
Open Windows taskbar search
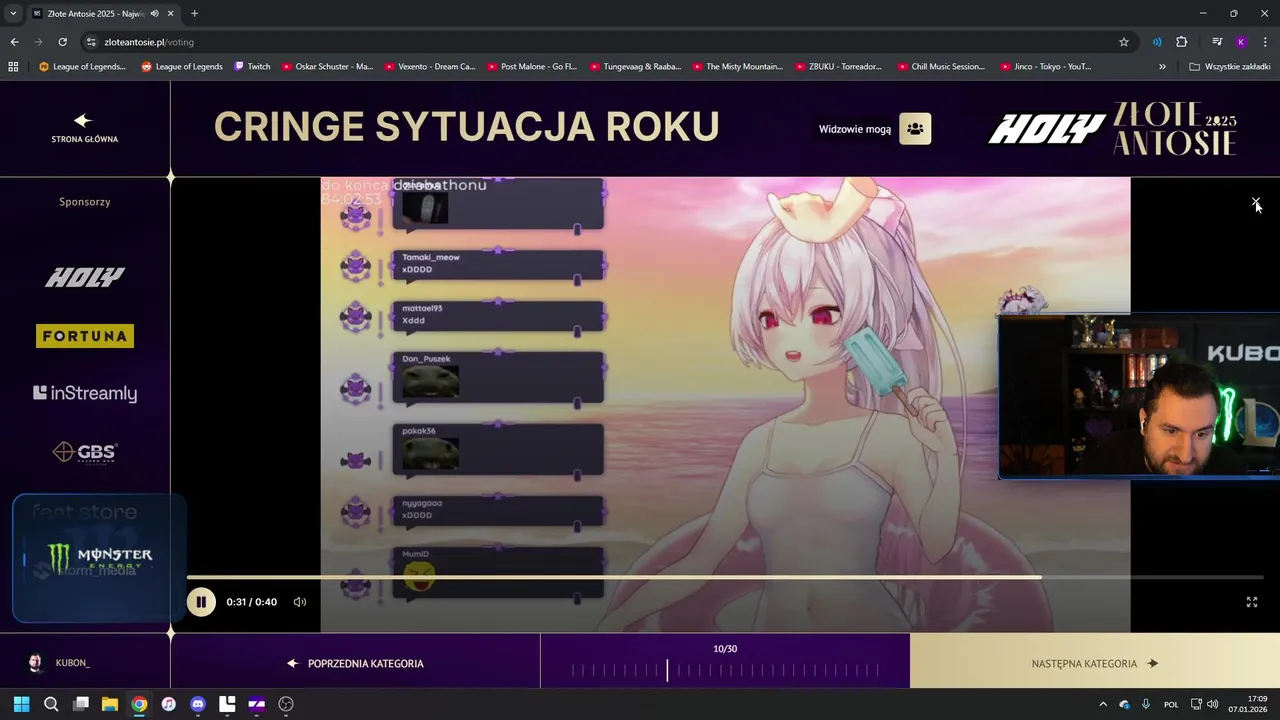pos(51,704)
